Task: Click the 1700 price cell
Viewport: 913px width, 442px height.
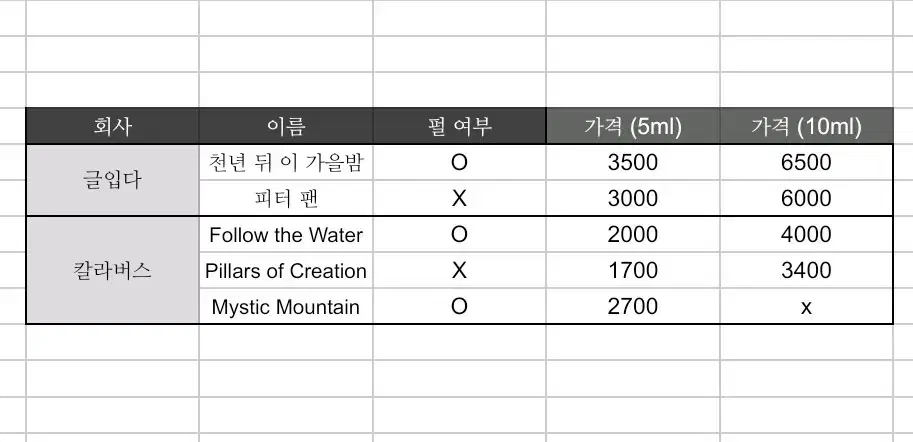Action: point(632,271)
